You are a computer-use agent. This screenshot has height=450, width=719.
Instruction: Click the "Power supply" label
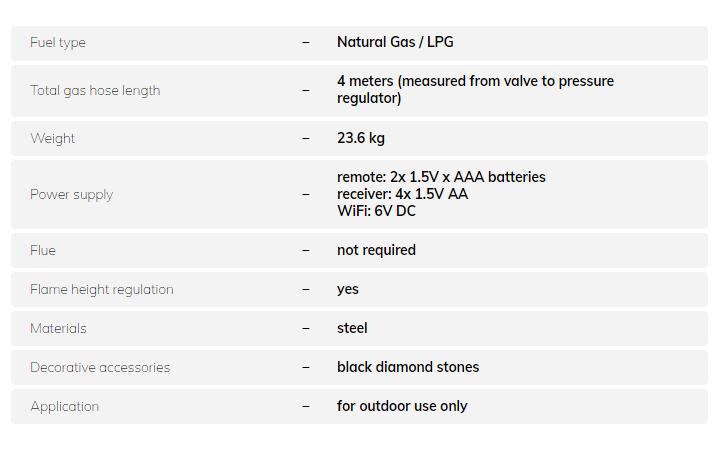(71, 195)
